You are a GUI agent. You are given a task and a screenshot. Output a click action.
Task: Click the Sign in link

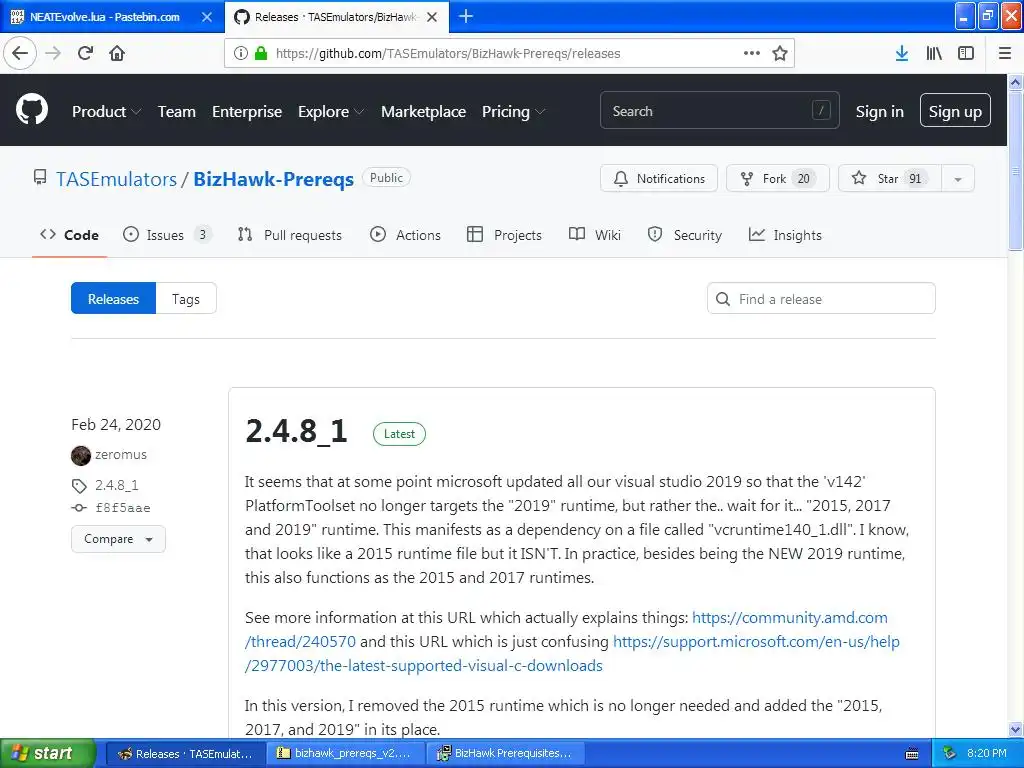click(x=880, y=112)
